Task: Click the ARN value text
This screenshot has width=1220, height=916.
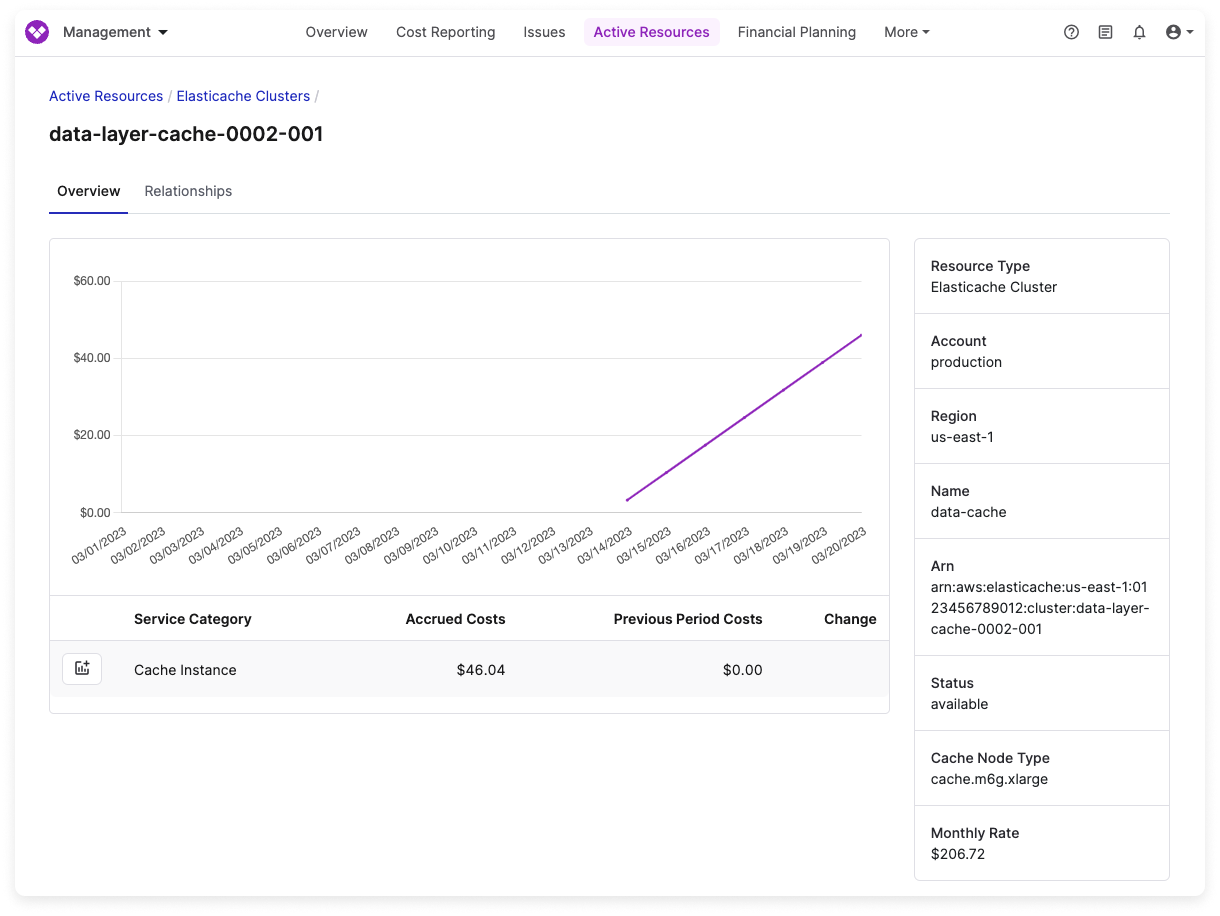Action: [1040, 608]
